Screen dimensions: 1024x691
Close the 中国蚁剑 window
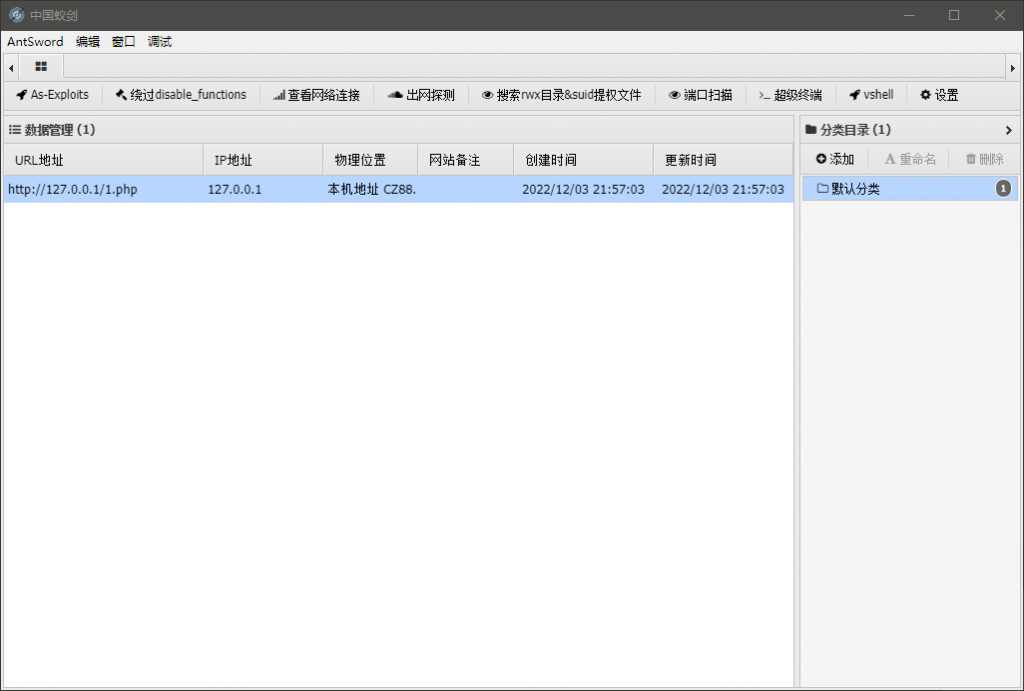tap(1000, 14)
